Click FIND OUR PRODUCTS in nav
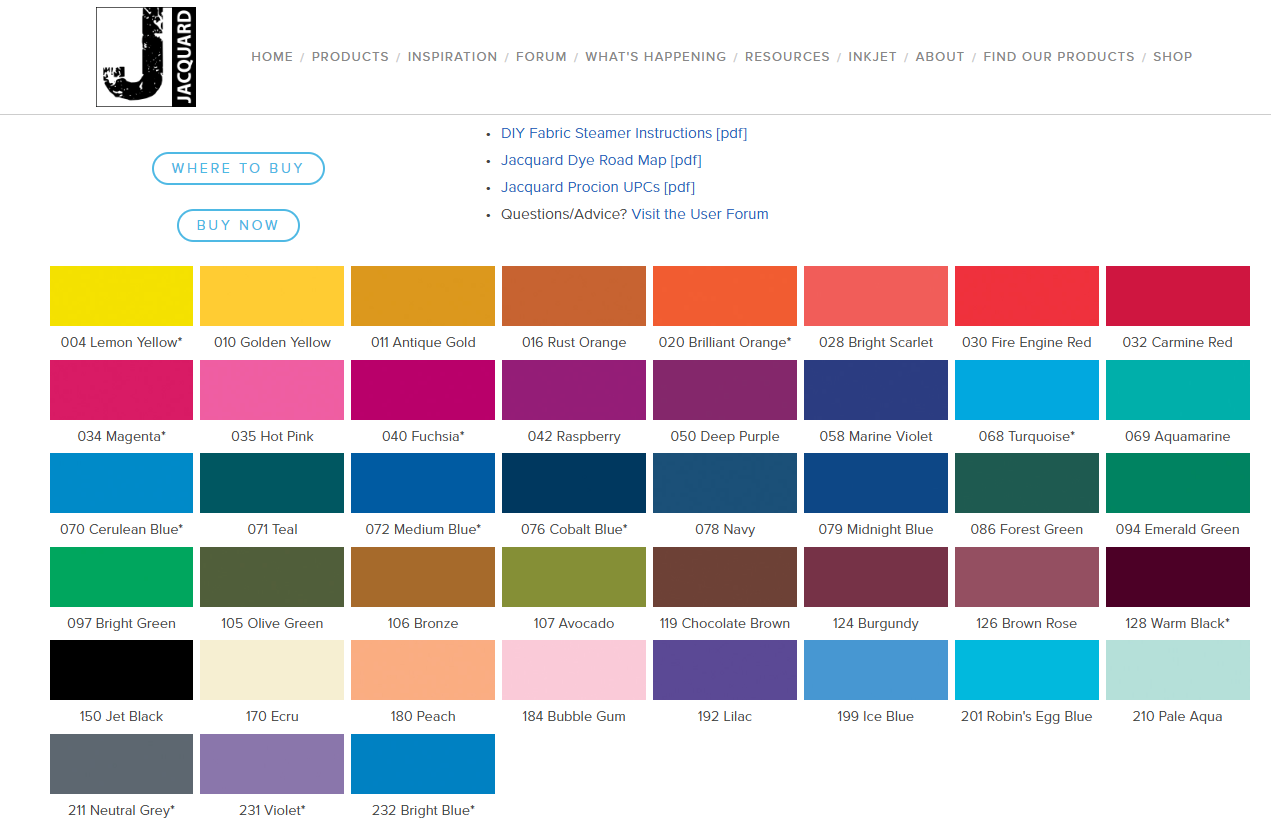The height and width of the screenshot is (830, 1271). pyautogui.click(x=1059, y=57)
